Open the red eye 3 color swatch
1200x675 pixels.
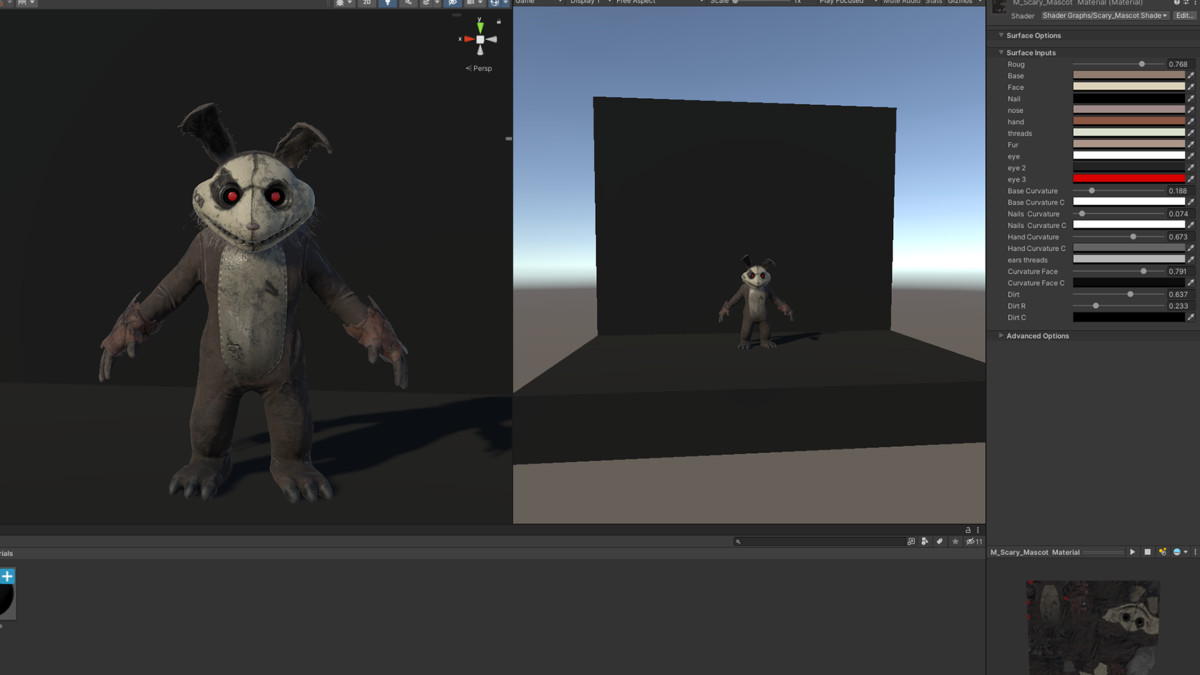point(1128,179)
